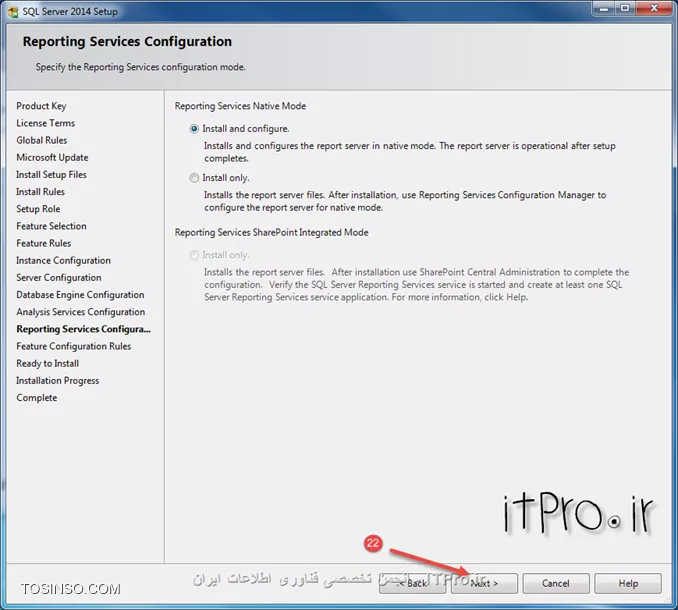Click 'Reporting Services Native Mode' heading
Screen dimensions: 678x610
(x=240, y=106)
